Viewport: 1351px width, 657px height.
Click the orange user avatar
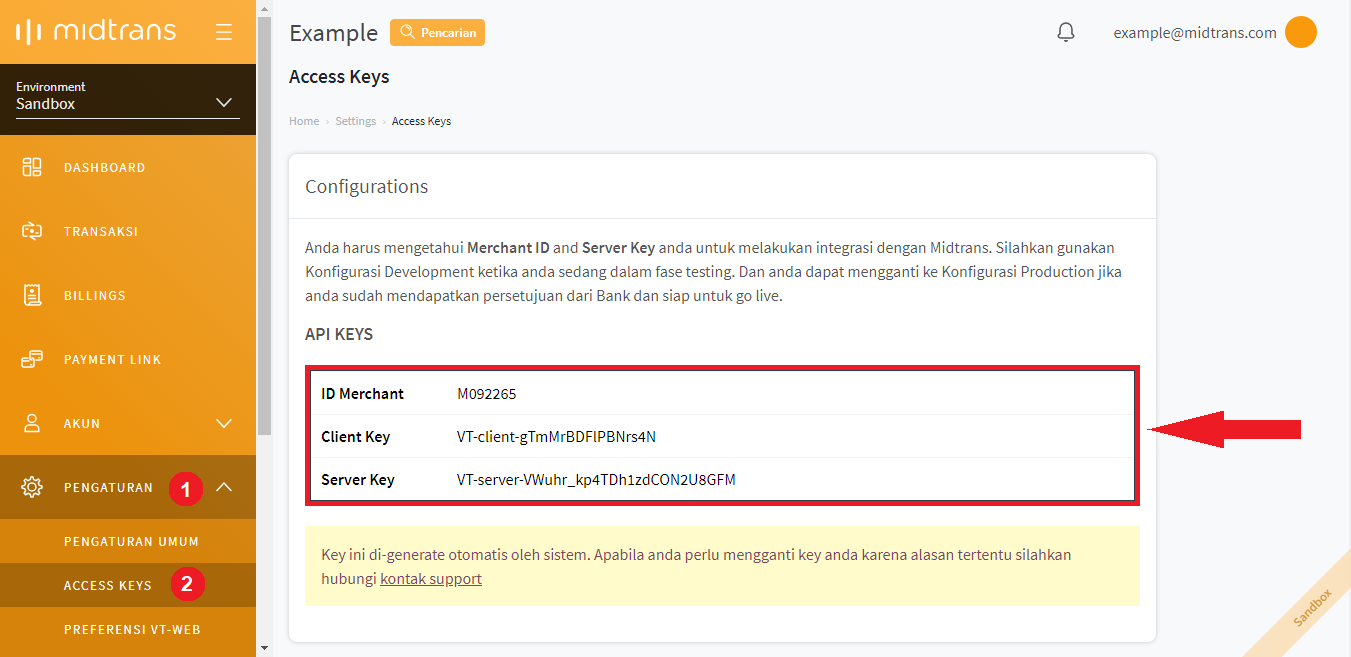[x=1301, y=33]
